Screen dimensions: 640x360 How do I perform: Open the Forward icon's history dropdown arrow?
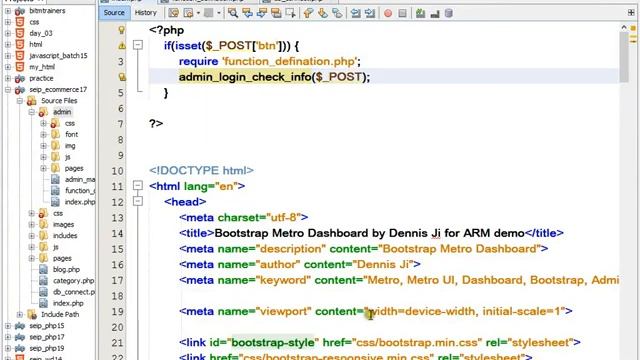(219, 13)
